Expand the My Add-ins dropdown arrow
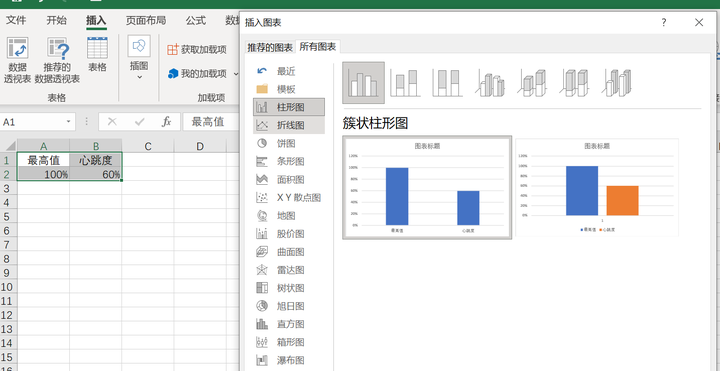 (x=236, y=73)
